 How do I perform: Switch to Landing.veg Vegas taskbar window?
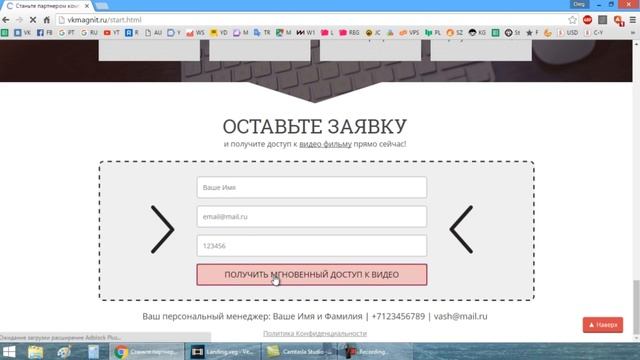point(223,351)
